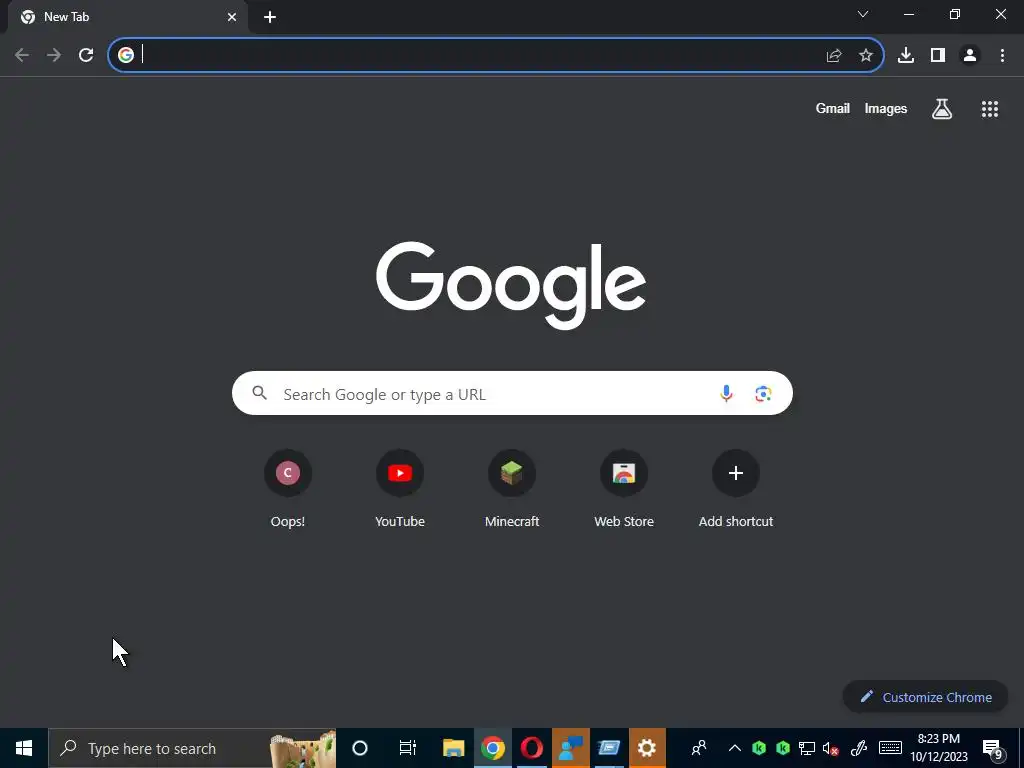Open Cortana circle icon on taskbar
Image resolution: width=1024 pixels, height=768 pixels.
[360, 748]
